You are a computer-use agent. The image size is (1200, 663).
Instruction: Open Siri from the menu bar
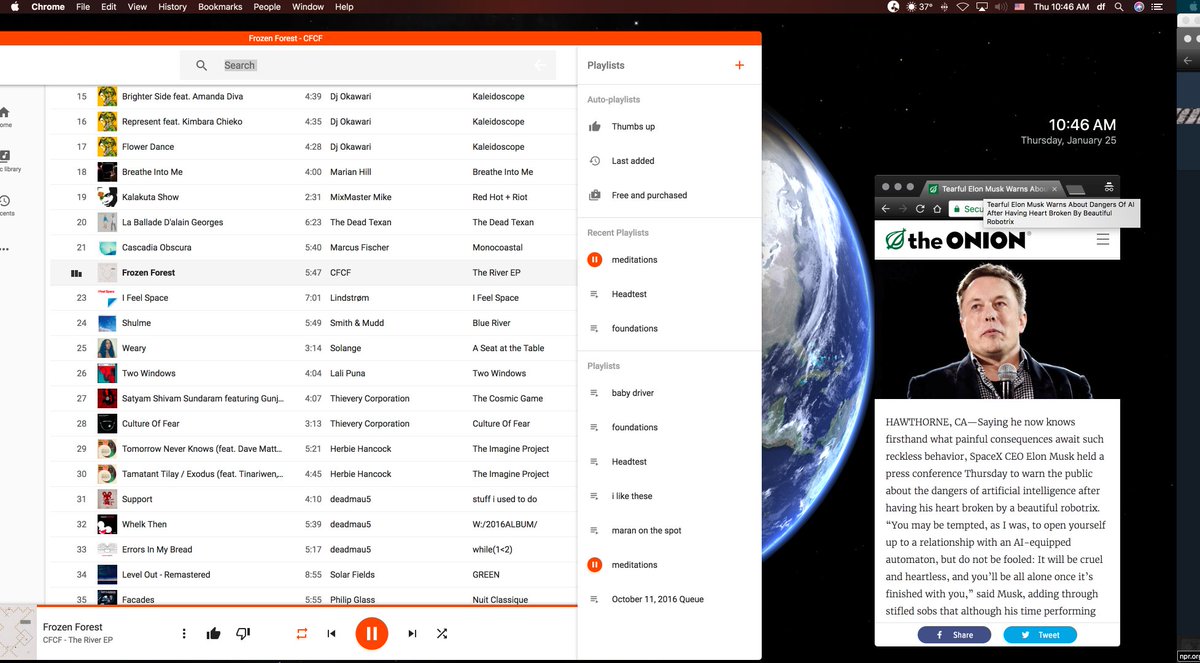pos(1139,7)
